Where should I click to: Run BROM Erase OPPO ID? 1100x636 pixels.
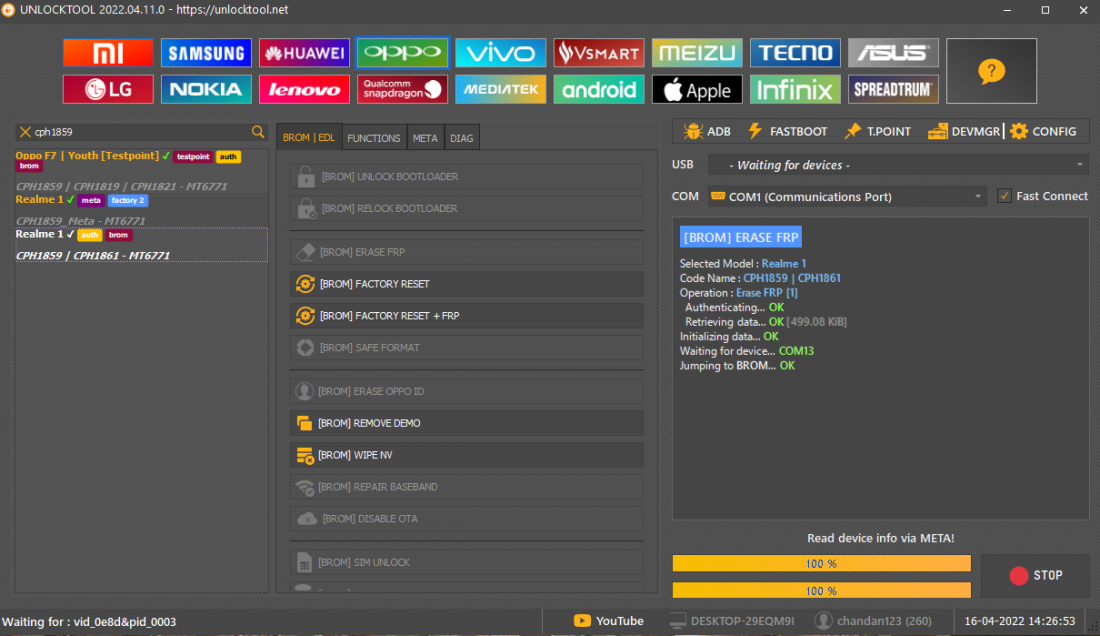click(x=467, y=391)
